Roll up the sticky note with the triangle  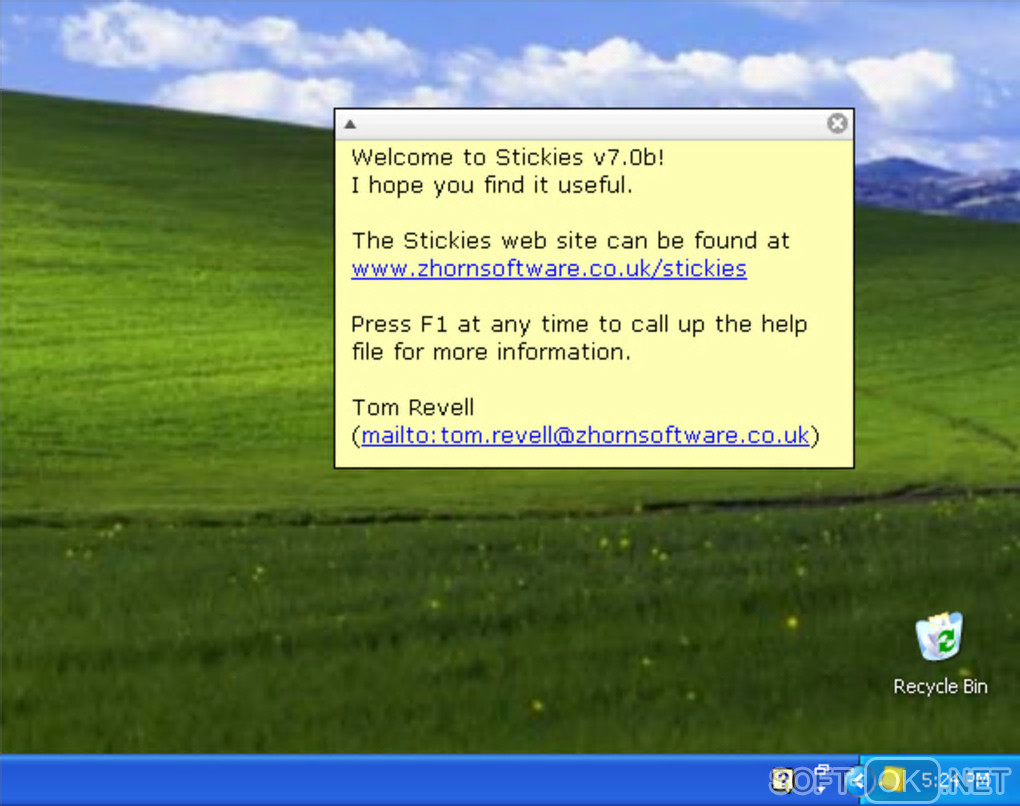(350, 124)
